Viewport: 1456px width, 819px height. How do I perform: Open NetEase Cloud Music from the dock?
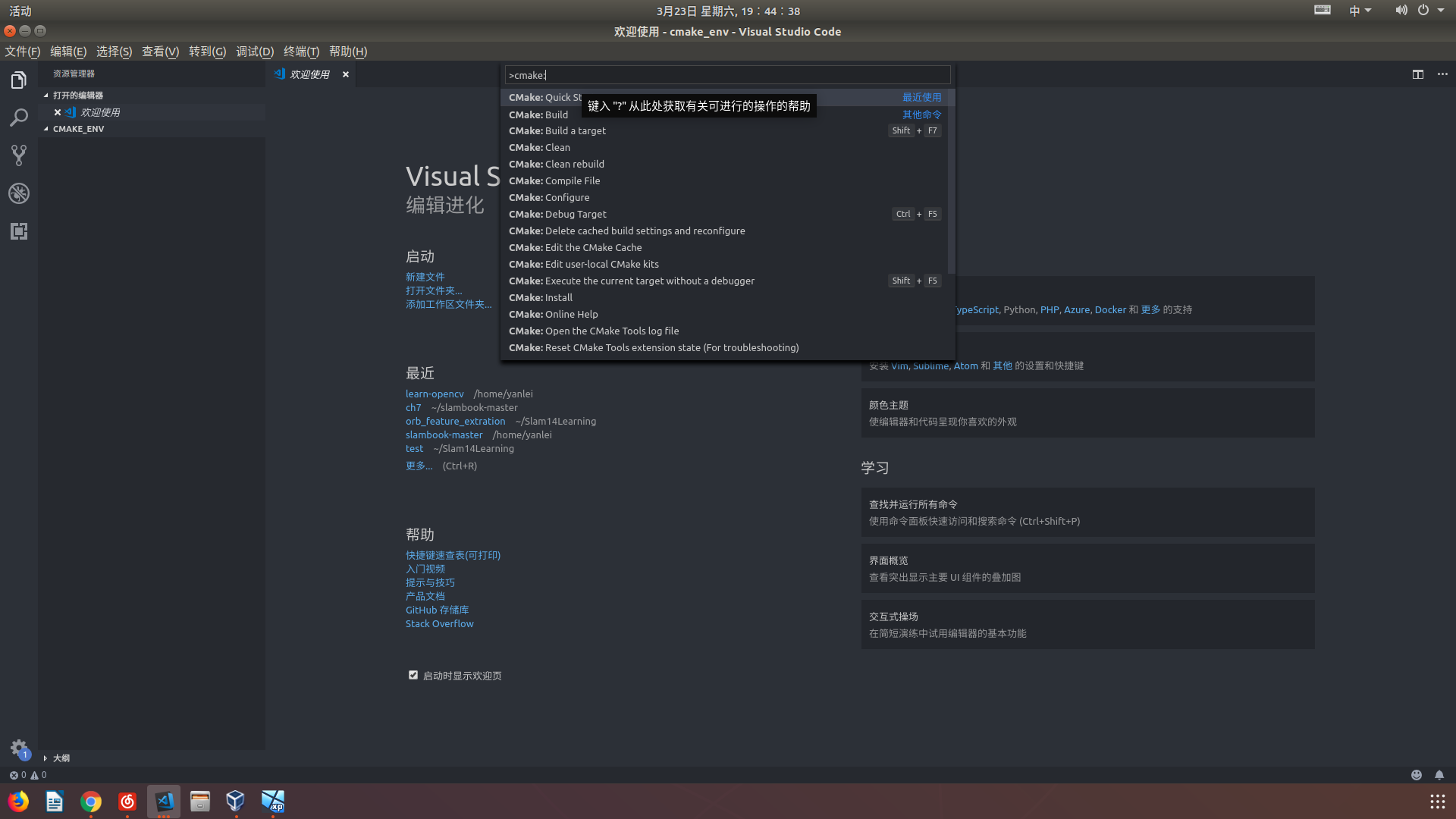pos(127,802)
